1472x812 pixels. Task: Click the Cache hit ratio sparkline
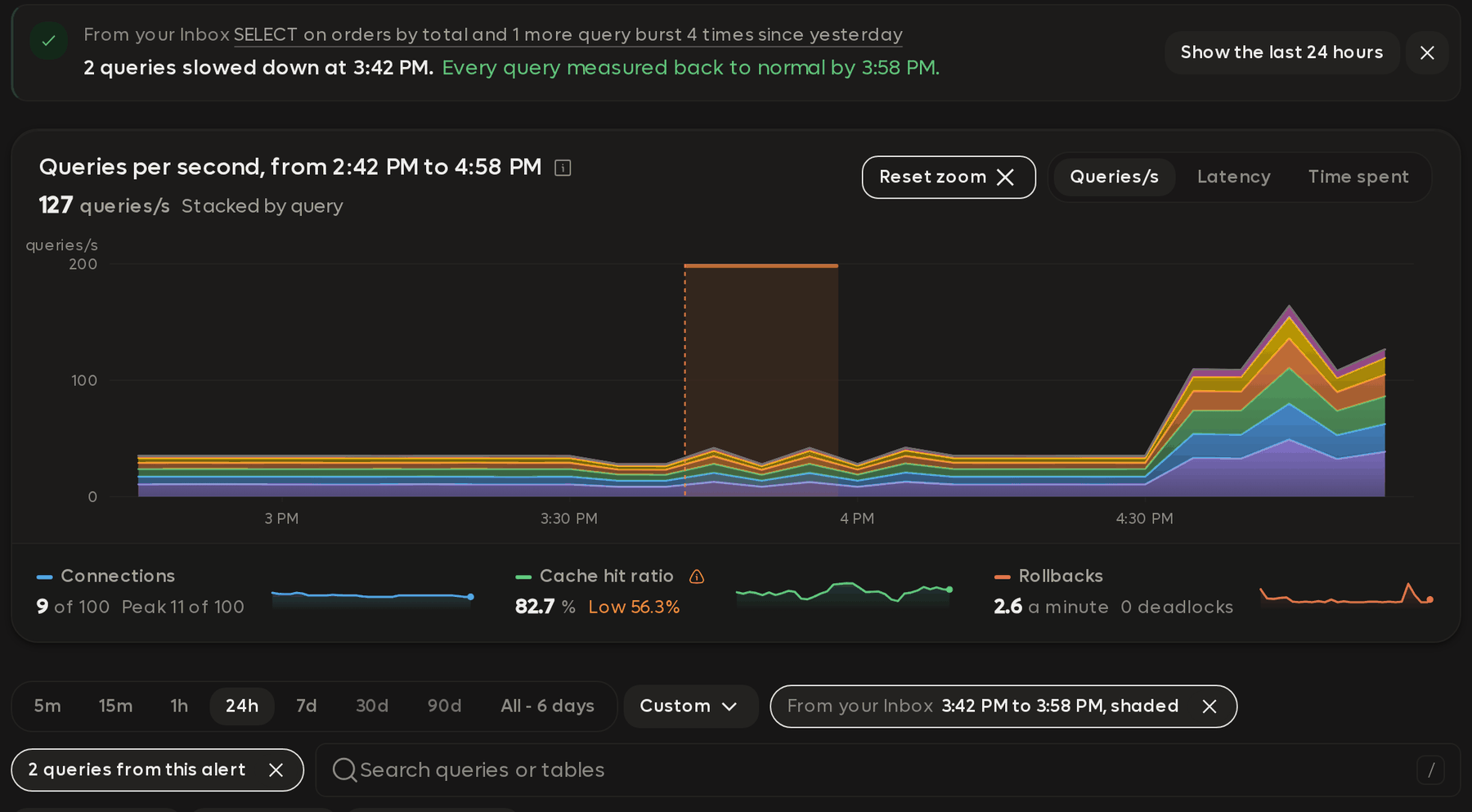click(x=844, y=593)
